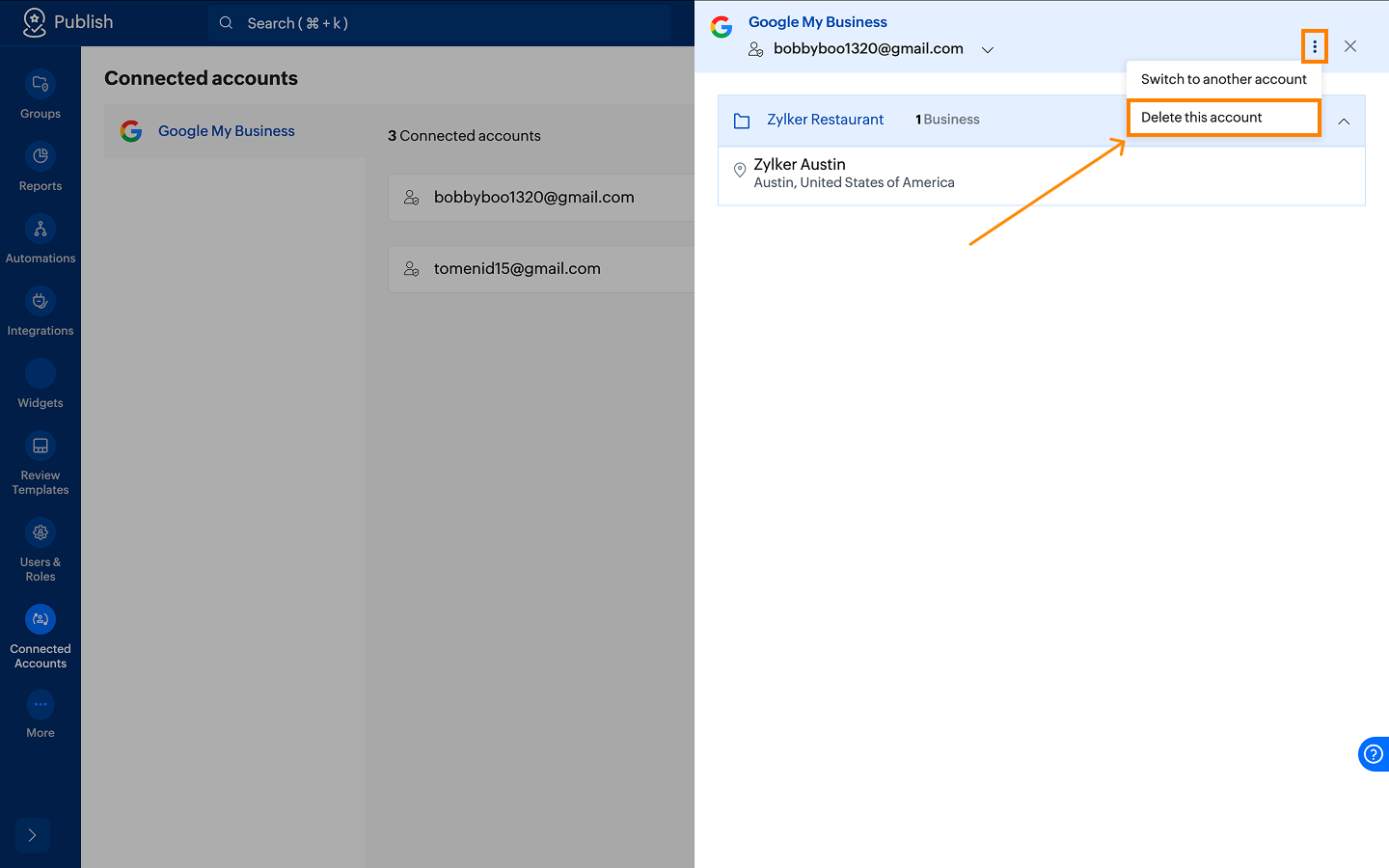Click the Google logo in panel header
The height and width of the screenshot is (868, 1389).
pos(722,27)
